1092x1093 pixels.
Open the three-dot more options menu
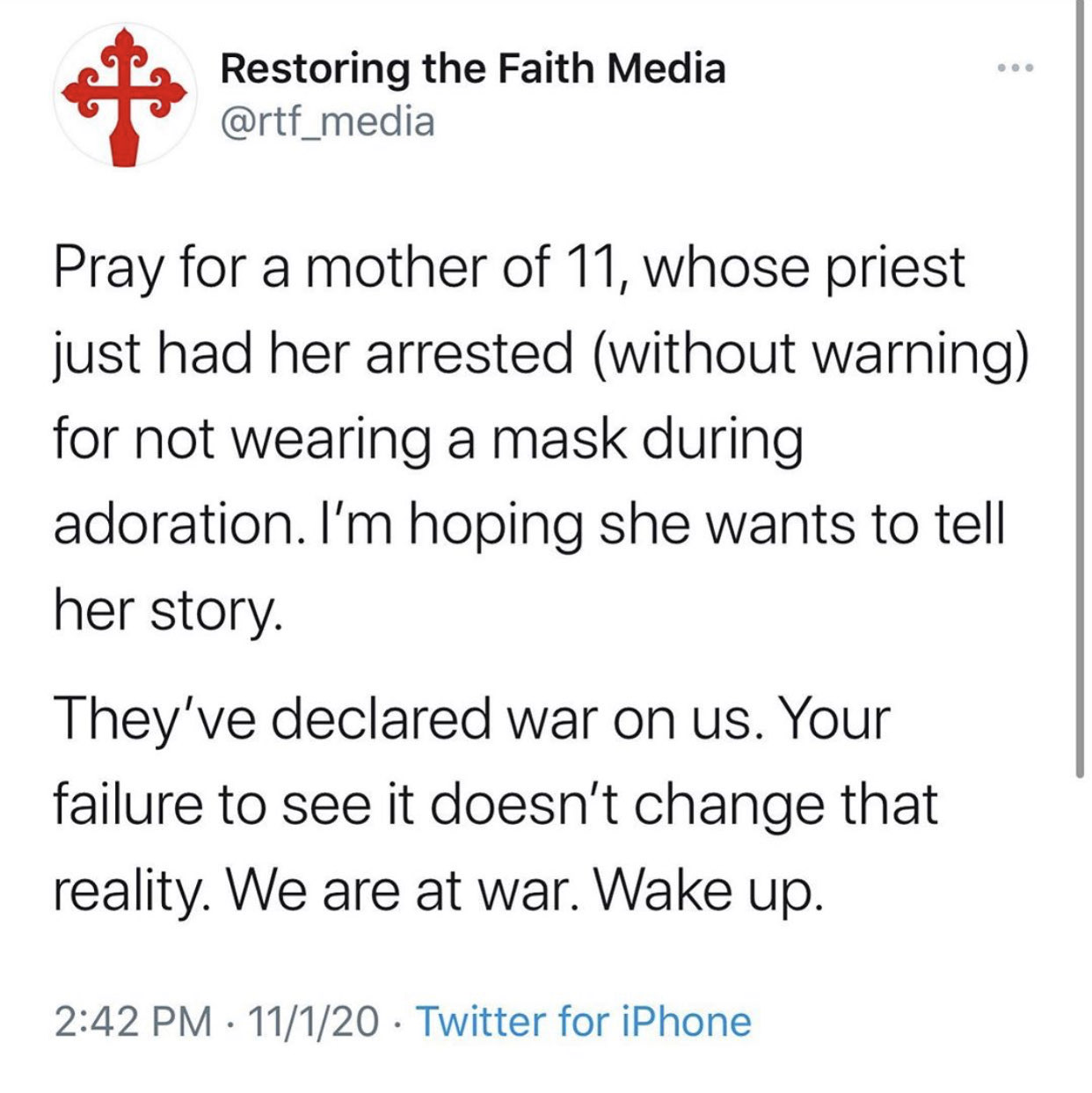(x=1016, y=68)
